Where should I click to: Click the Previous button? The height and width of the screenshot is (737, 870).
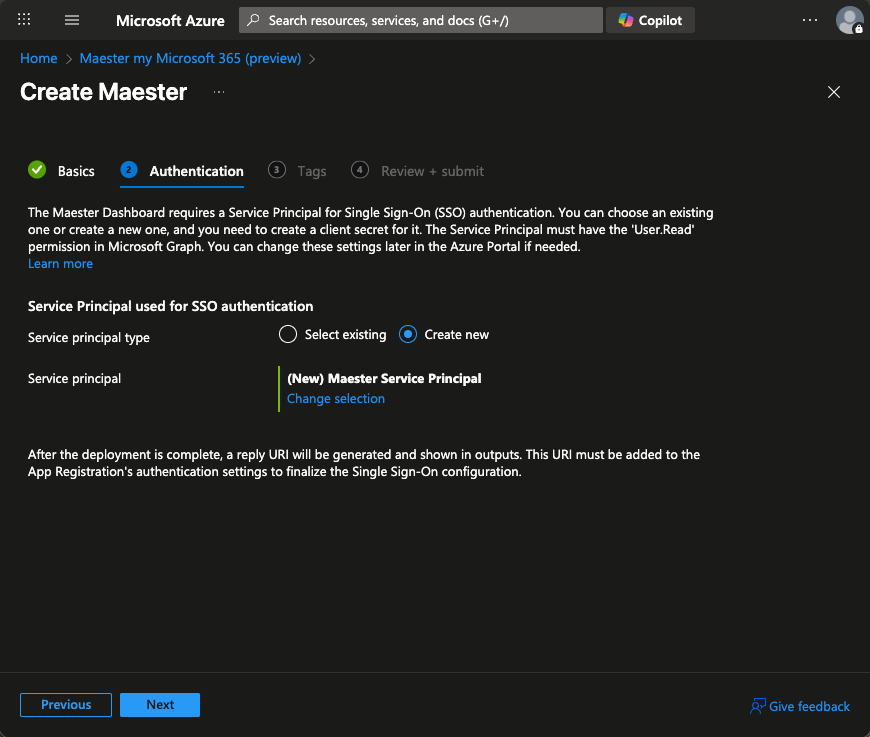(x=66, y=705)
